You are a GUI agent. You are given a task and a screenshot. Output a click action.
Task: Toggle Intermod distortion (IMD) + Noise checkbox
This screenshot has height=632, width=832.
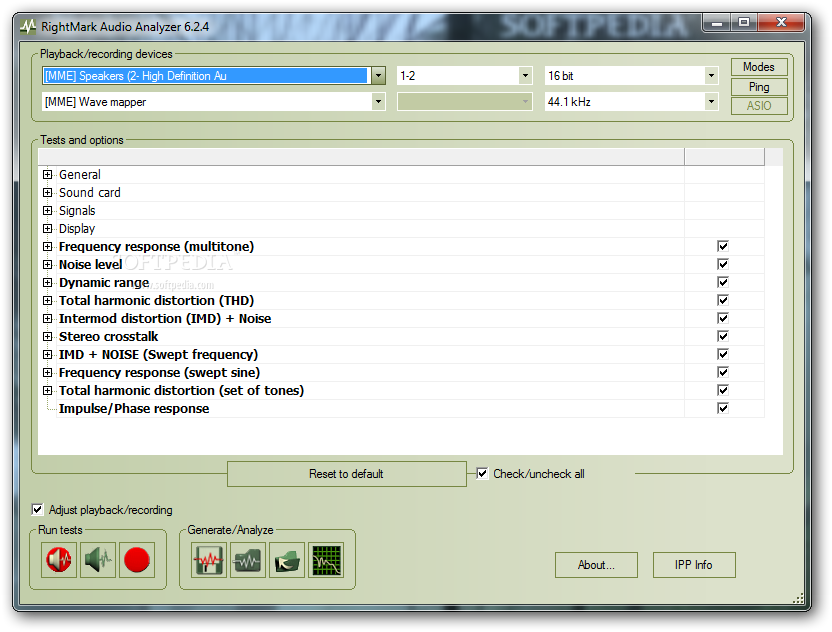[723, 318]
